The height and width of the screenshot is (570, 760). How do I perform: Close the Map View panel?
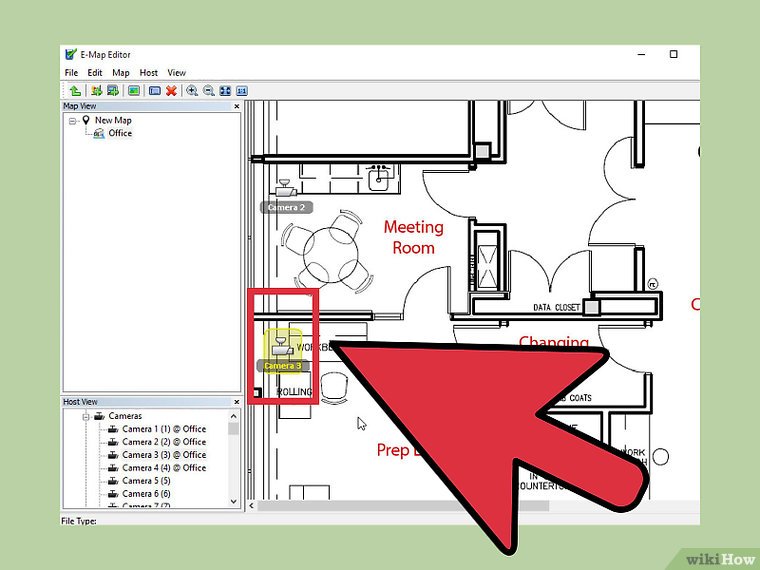tap(237, 106)
